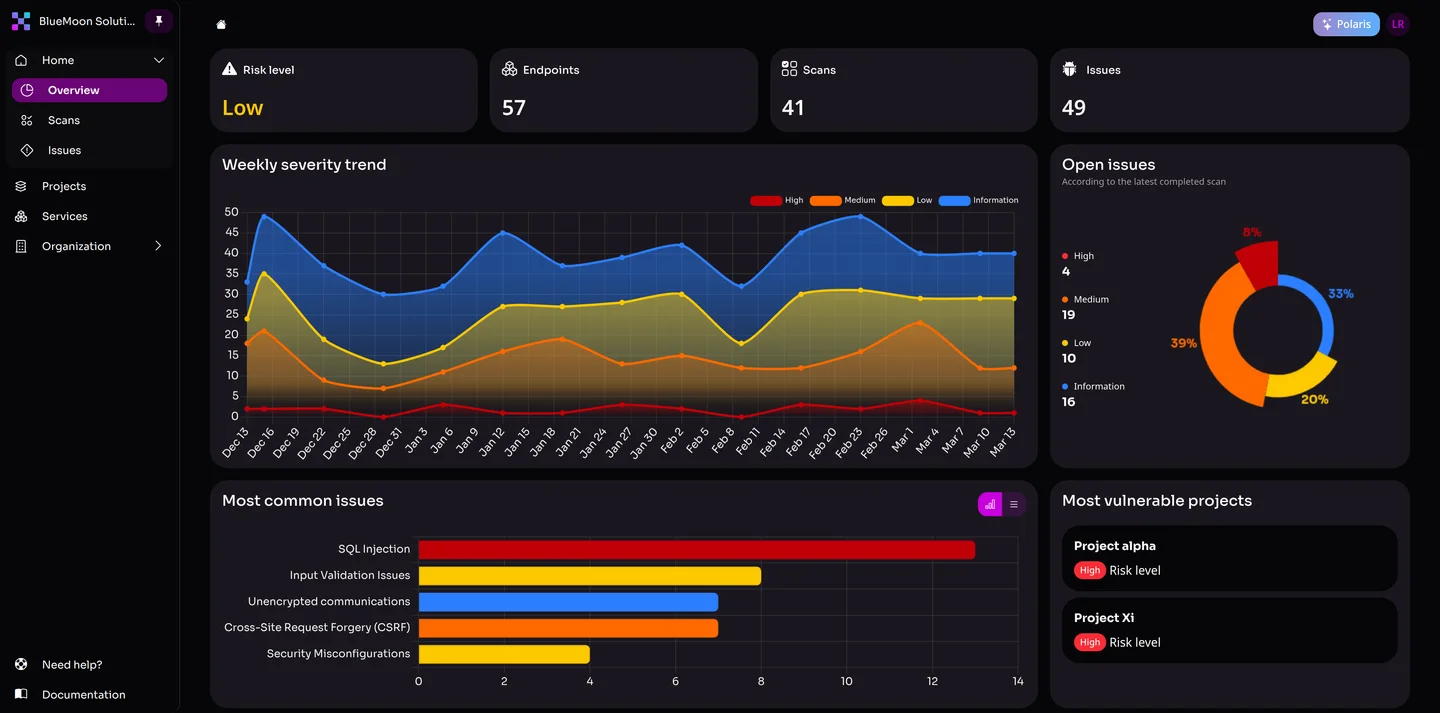This screenshot has width=1440, height=713.
Task: Click the home breadcrumb icon
Action: (x=221, y=25)
